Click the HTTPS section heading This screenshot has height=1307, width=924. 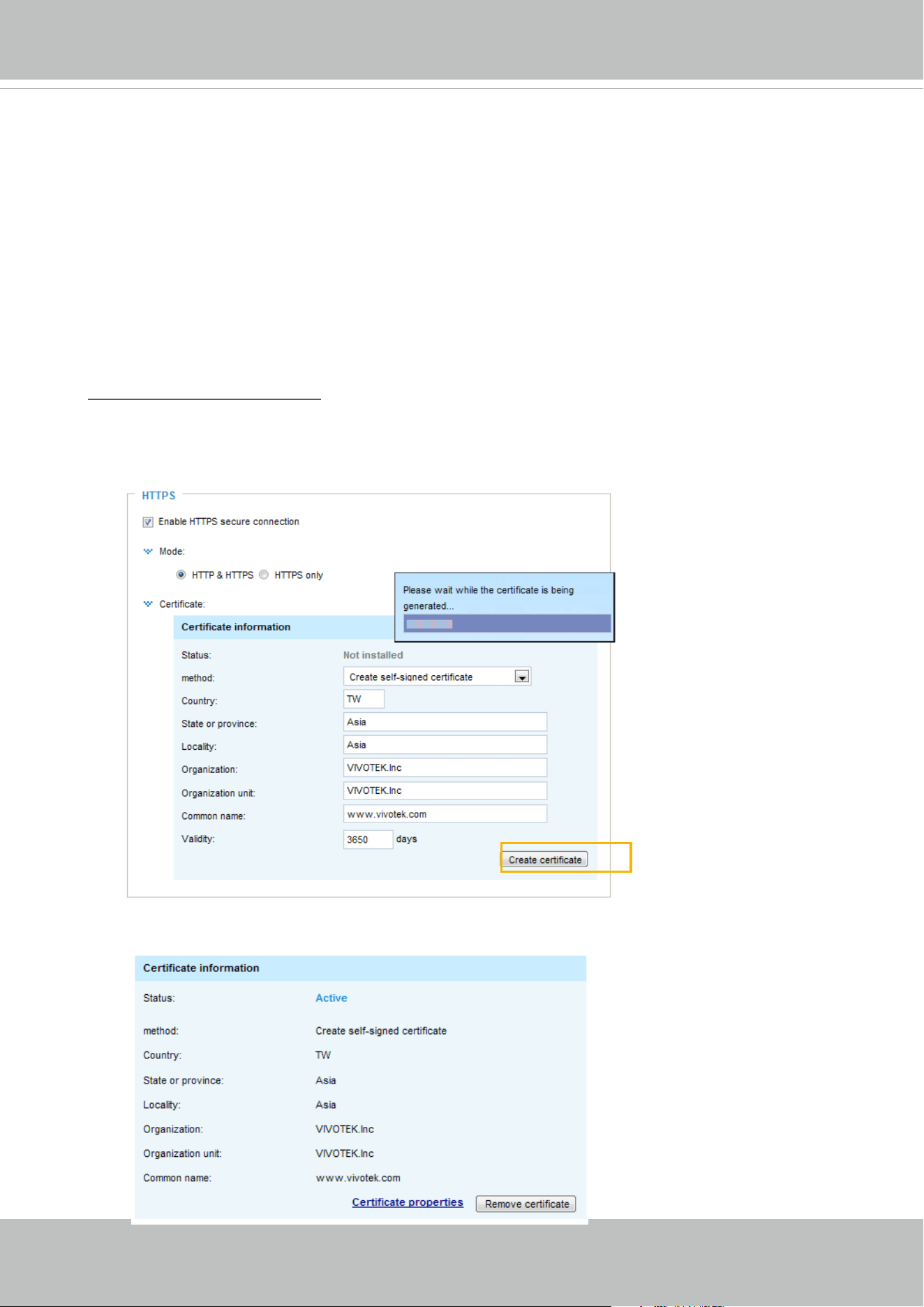(x=158, y=496)
